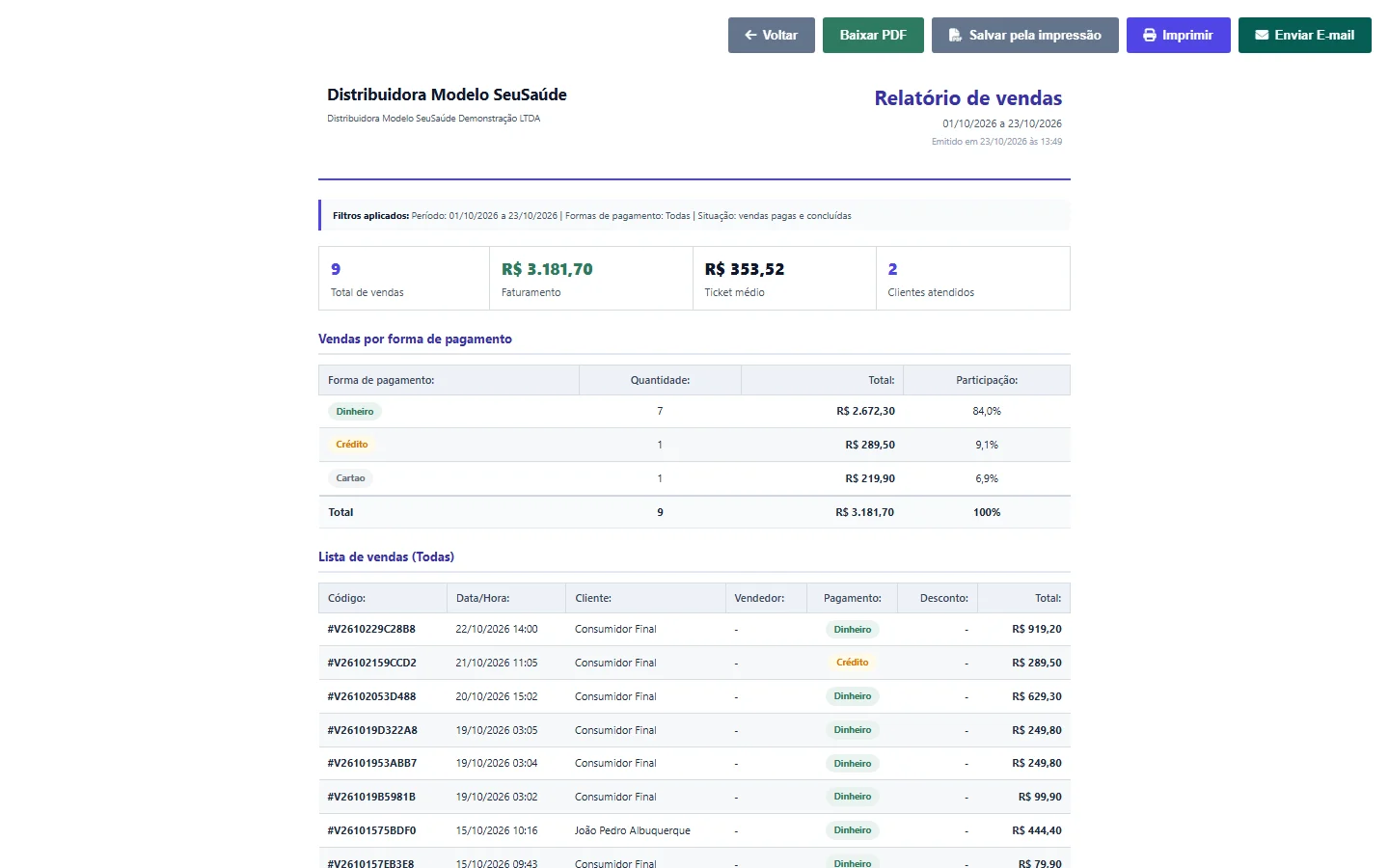1389x868 pixels.
Task: Select the sale total R$ 919,20
Action: tap(1037, 629)
